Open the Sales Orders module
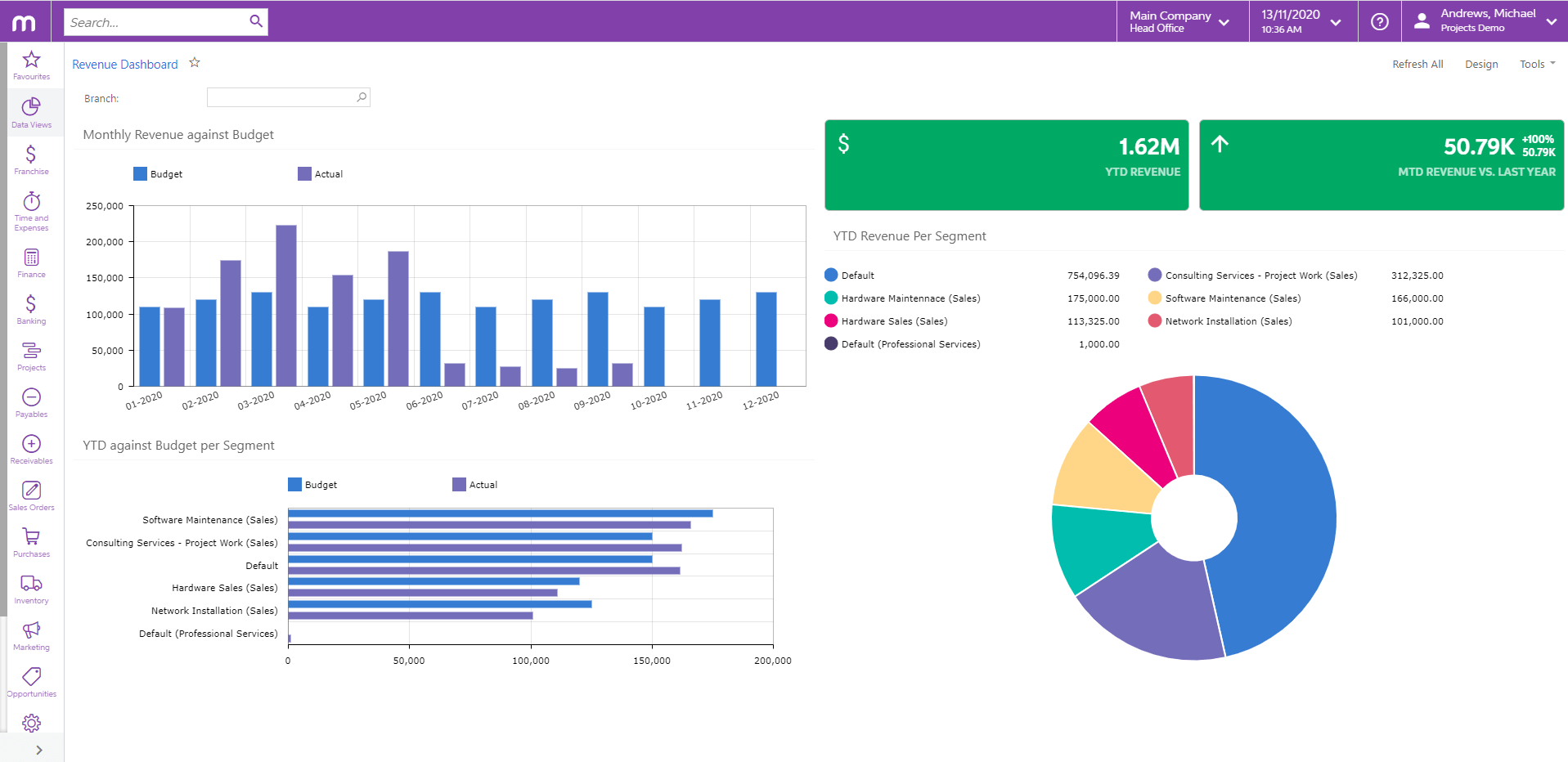This screenshot has height=762, width=1568. pos(31,495)
